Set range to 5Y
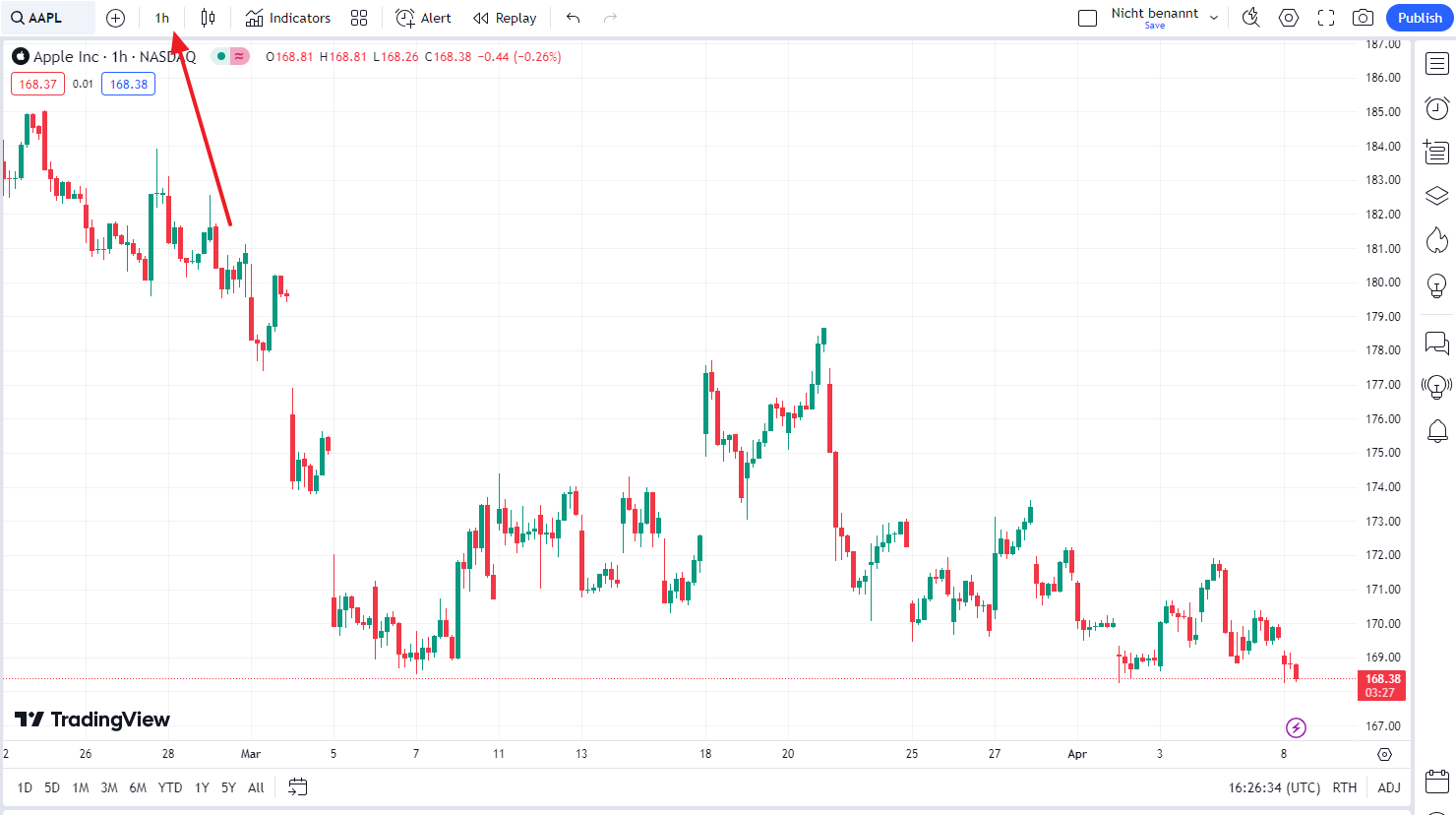The height and width of the screenshot is (815, 1456). pyautogui.click(x=228, y=787)
